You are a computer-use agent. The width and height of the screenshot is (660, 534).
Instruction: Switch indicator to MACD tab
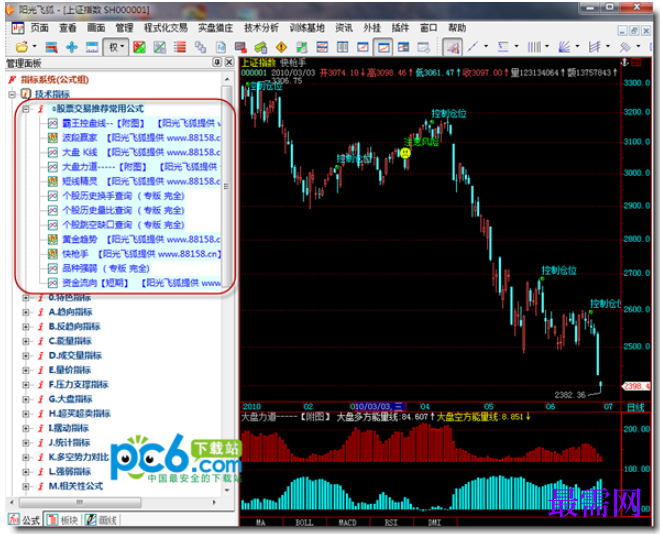(348, 523)
